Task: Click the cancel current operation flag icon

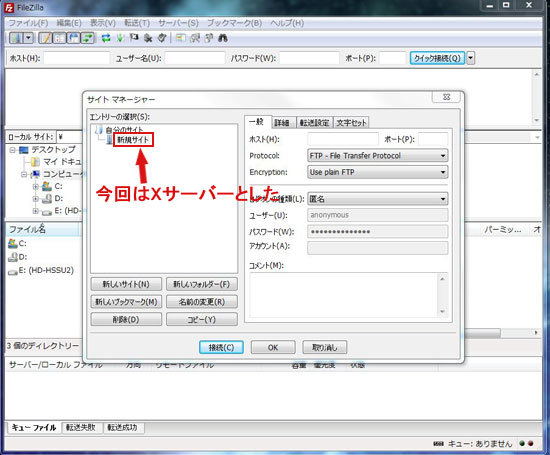Action: click(x=134, y=38)
